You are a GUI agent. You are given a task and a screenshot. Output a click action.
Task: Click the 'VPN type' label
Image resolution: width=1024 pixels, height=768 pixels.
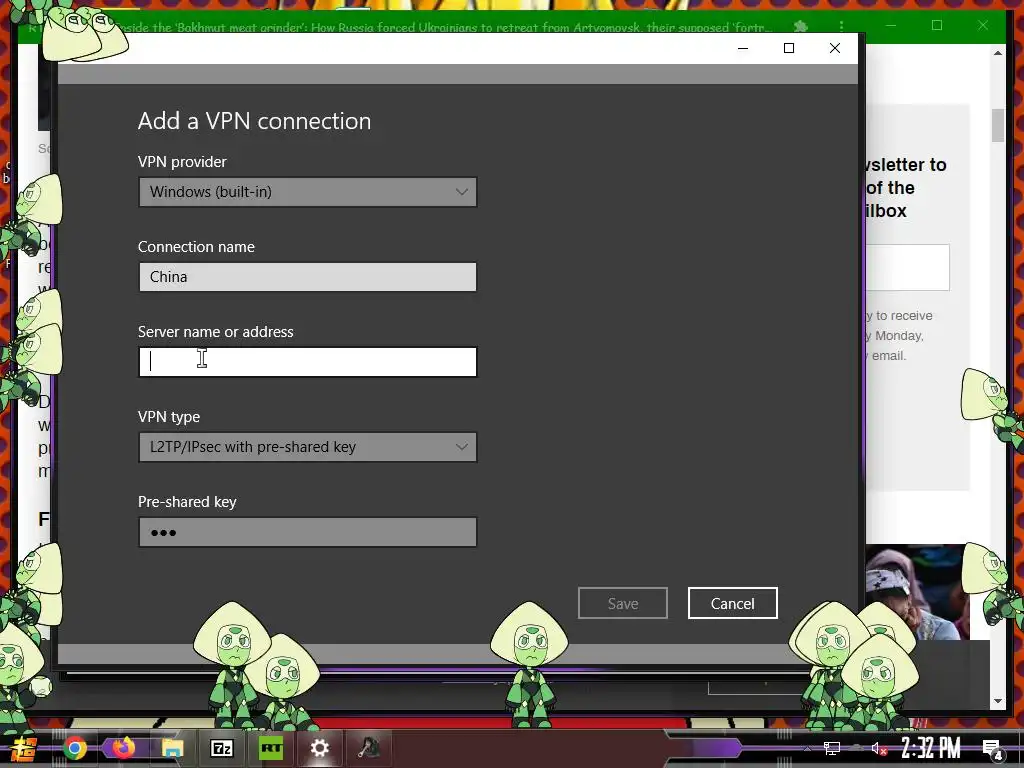coord(168,417)
